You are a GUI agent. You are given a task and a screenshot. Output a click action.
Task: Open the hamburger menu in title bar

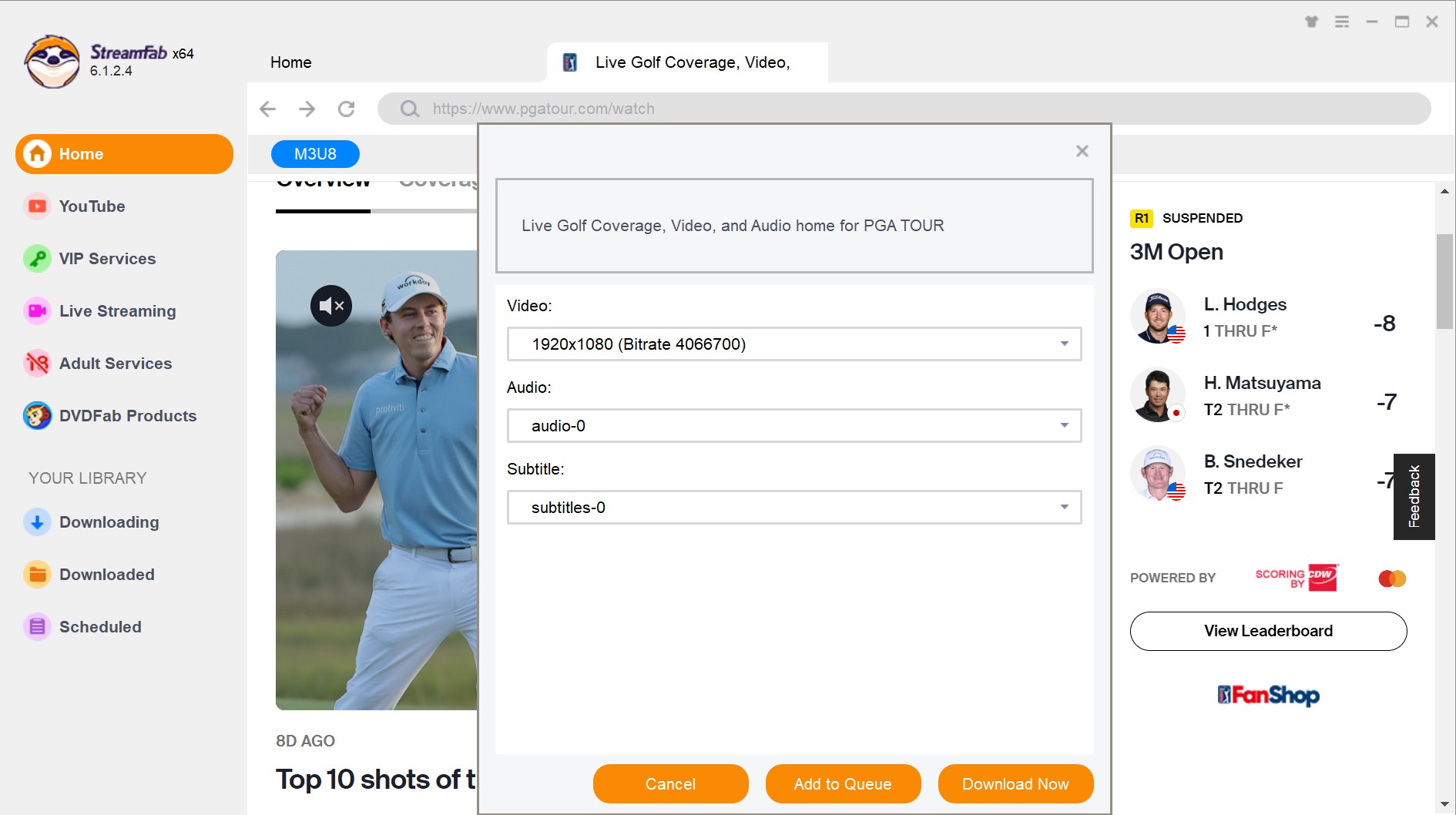1342,22
